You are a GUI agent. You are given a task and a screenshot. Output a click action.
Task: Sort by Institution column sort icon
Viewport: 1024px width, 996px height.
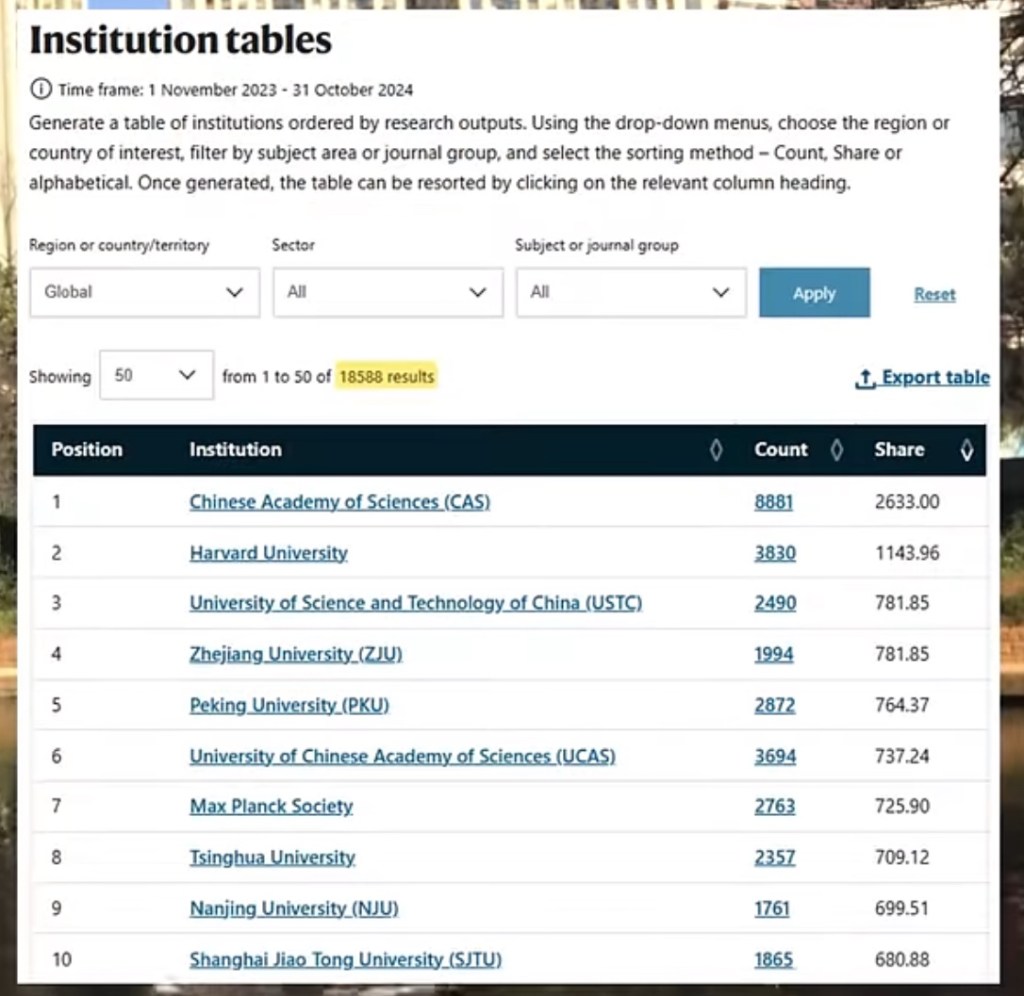[716, 450]
